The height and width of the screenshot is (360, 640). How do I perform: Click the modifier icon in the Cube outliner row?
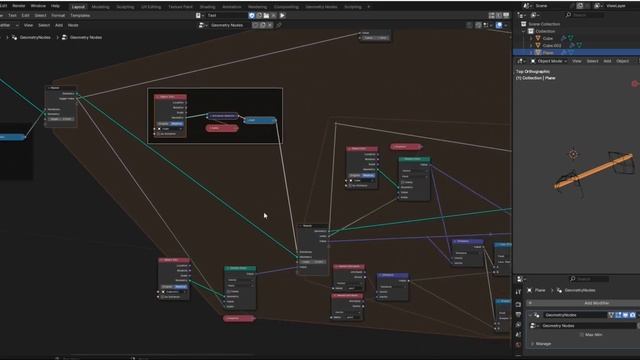click(x=564, y=38)
